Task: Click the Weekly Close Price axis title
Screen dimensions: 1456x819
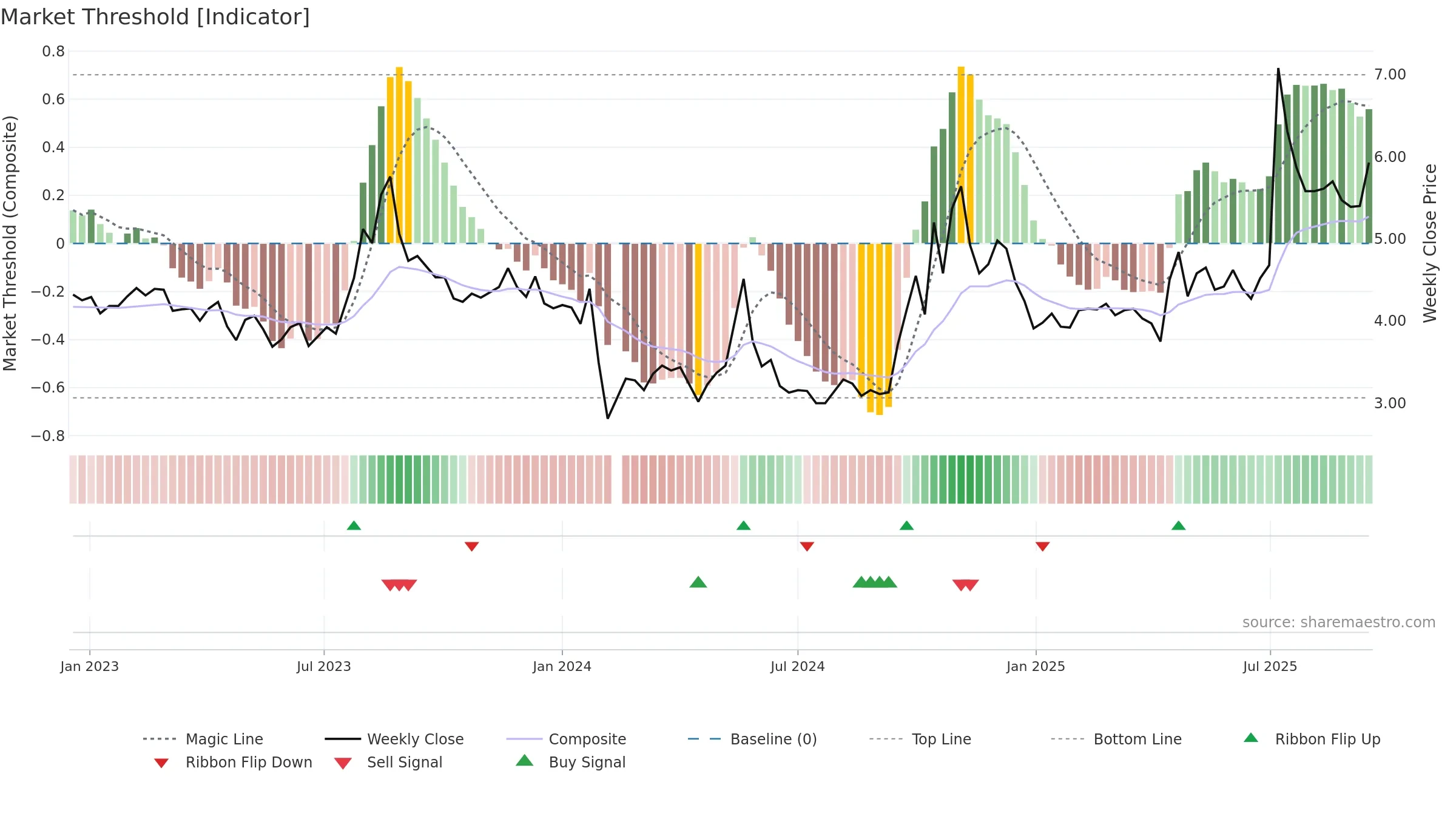Action: tap(1430, 243)
